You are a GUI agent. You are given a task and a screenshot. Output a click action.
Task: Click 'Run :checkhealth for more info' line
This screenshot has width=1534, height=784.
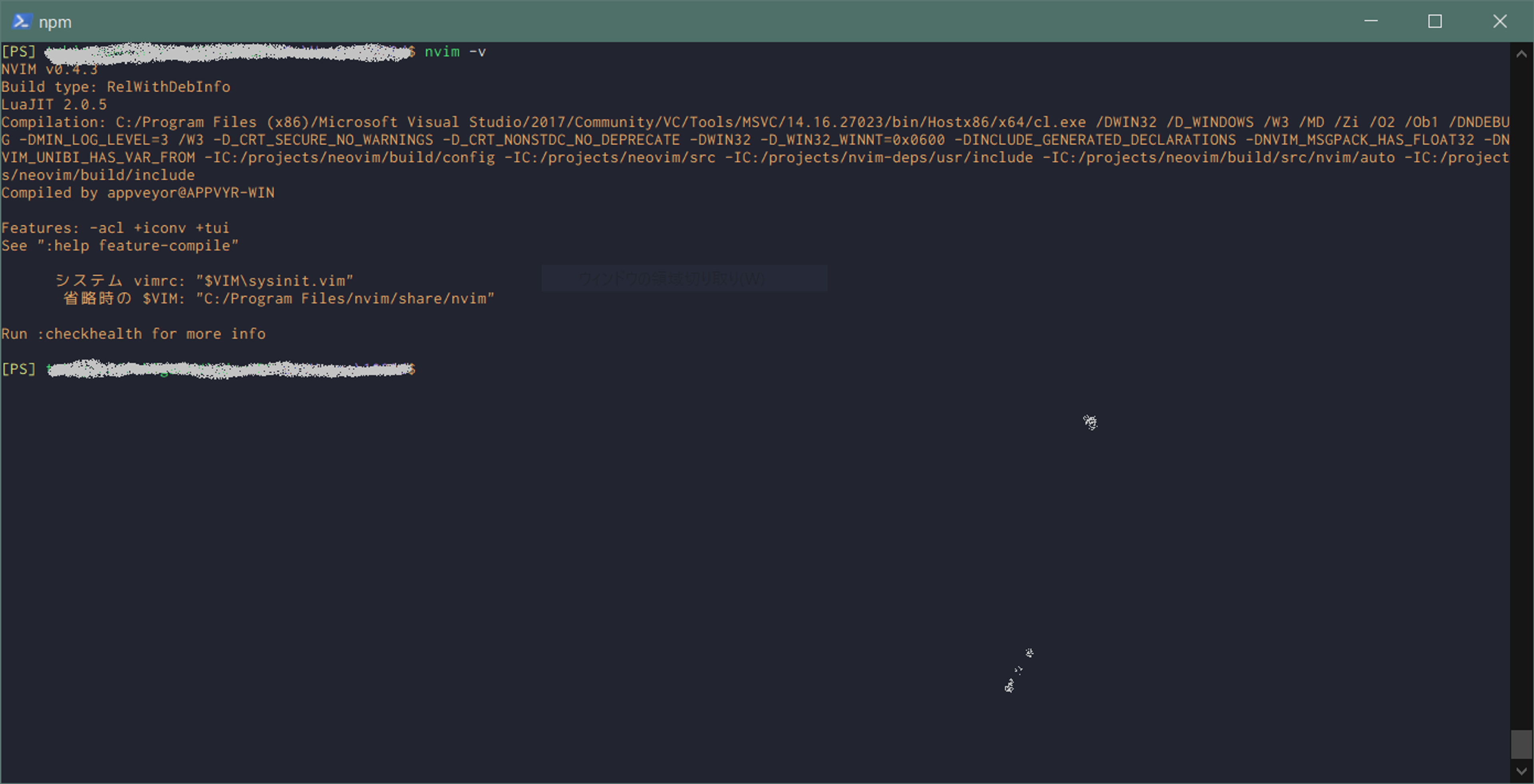point(133,334)
